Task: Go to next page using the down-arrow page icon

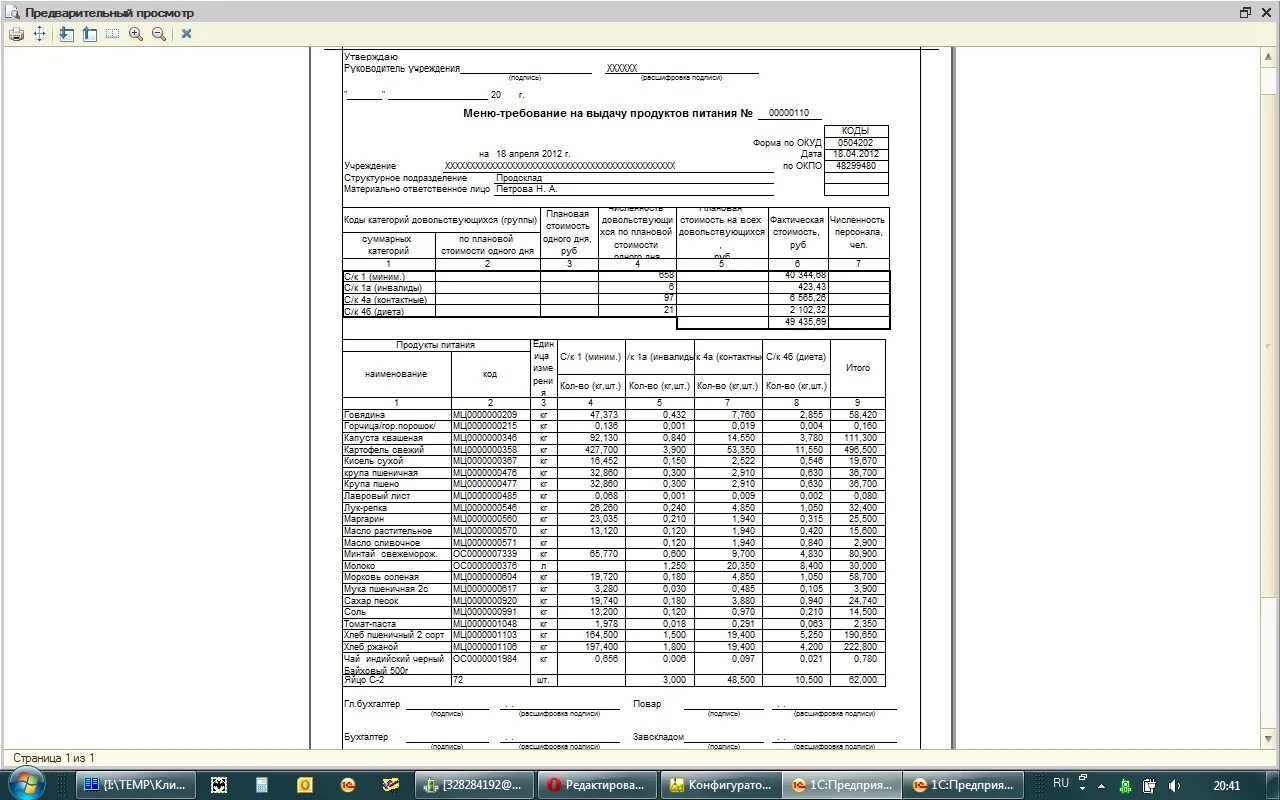Action: [67, 34]
